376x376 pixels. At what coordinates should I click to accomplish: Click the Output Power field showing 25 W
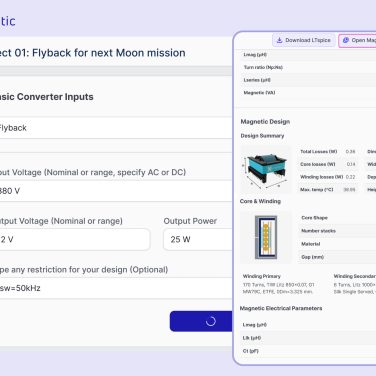coord(198,239)
